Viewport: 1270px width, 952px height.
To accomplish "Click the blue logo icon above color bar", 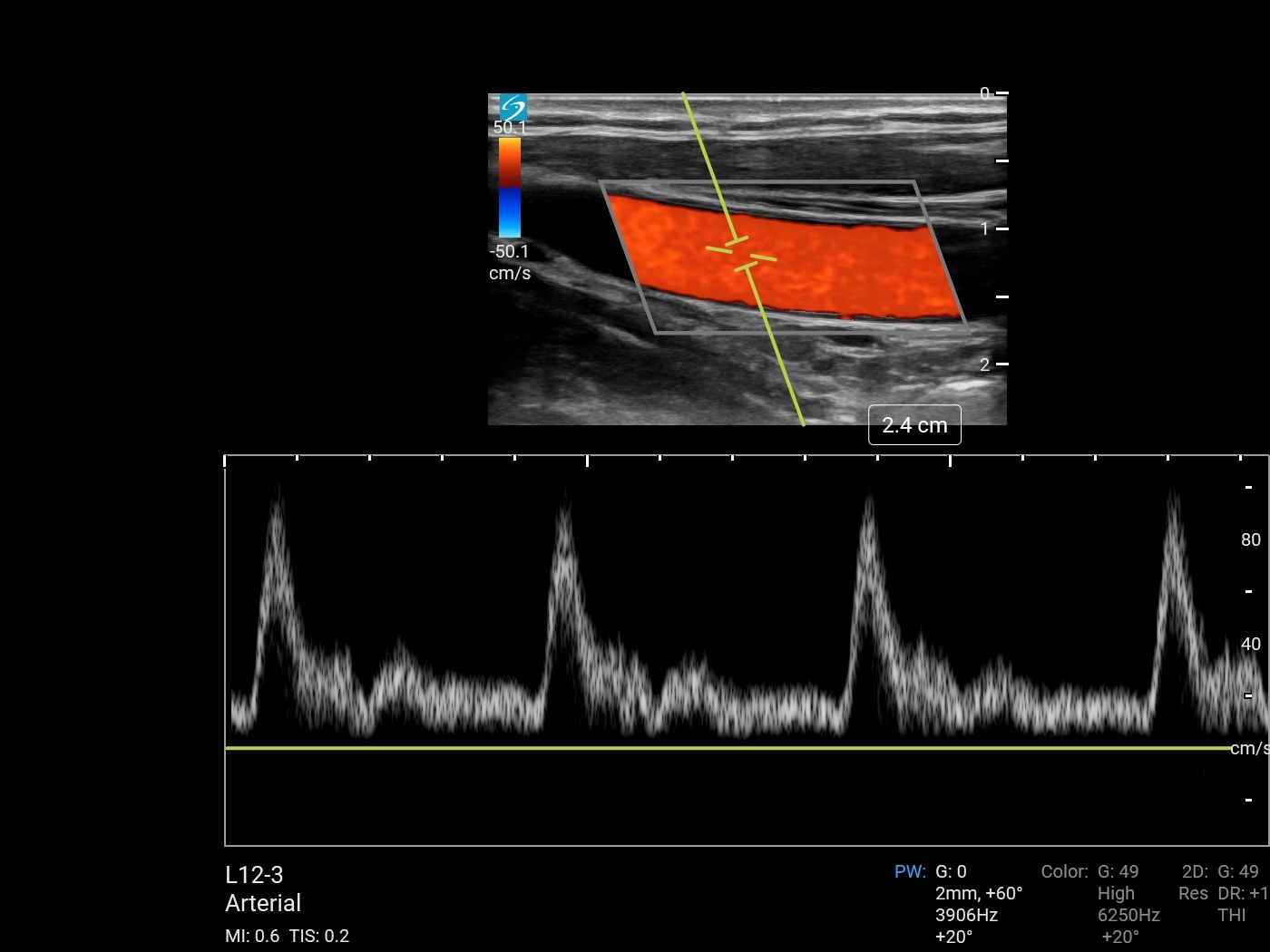I will click(x=513, y=106).
